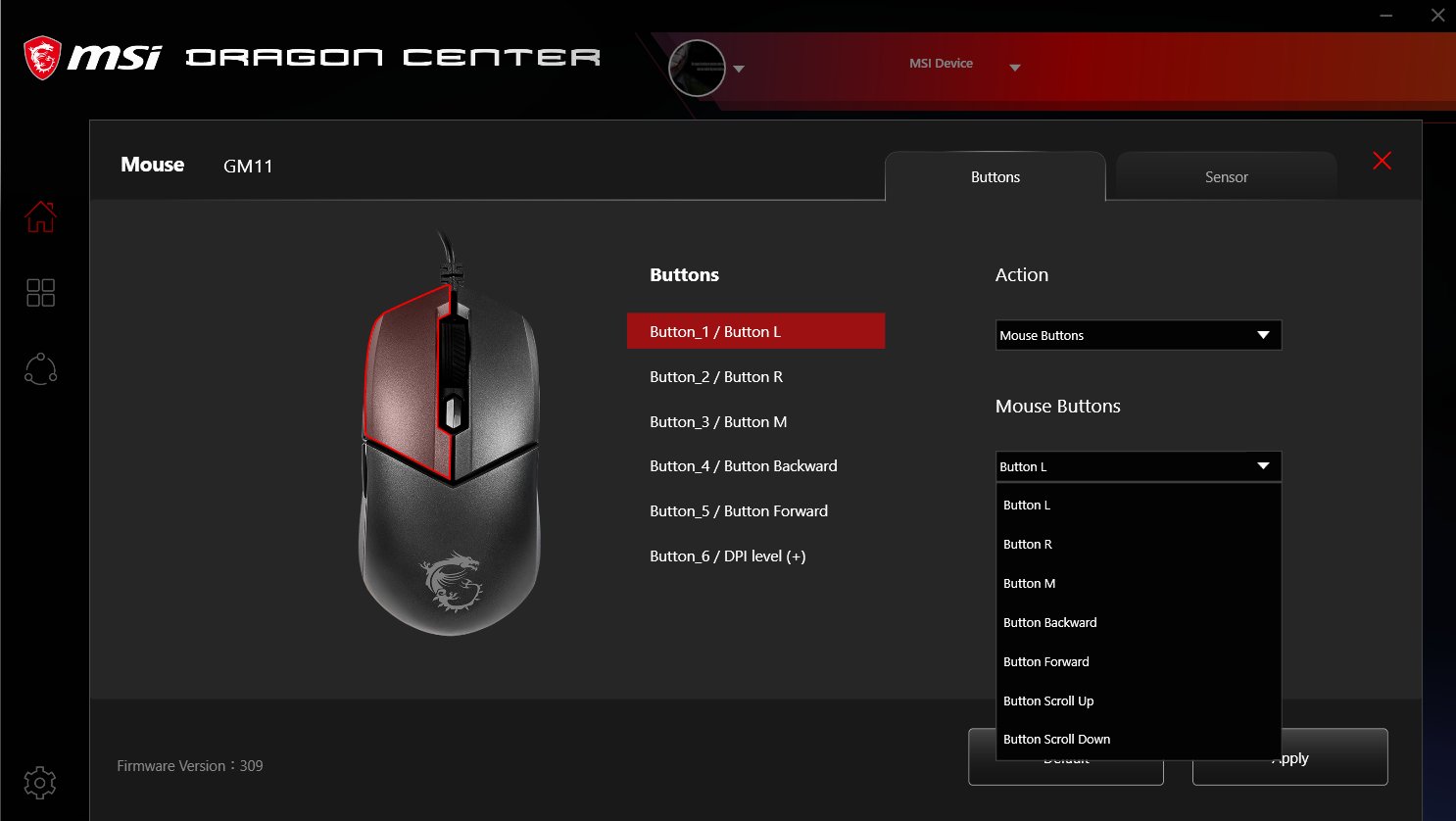1456x821 pixels.
Task: Switch to the Sensor tab
Action: 1226,177
